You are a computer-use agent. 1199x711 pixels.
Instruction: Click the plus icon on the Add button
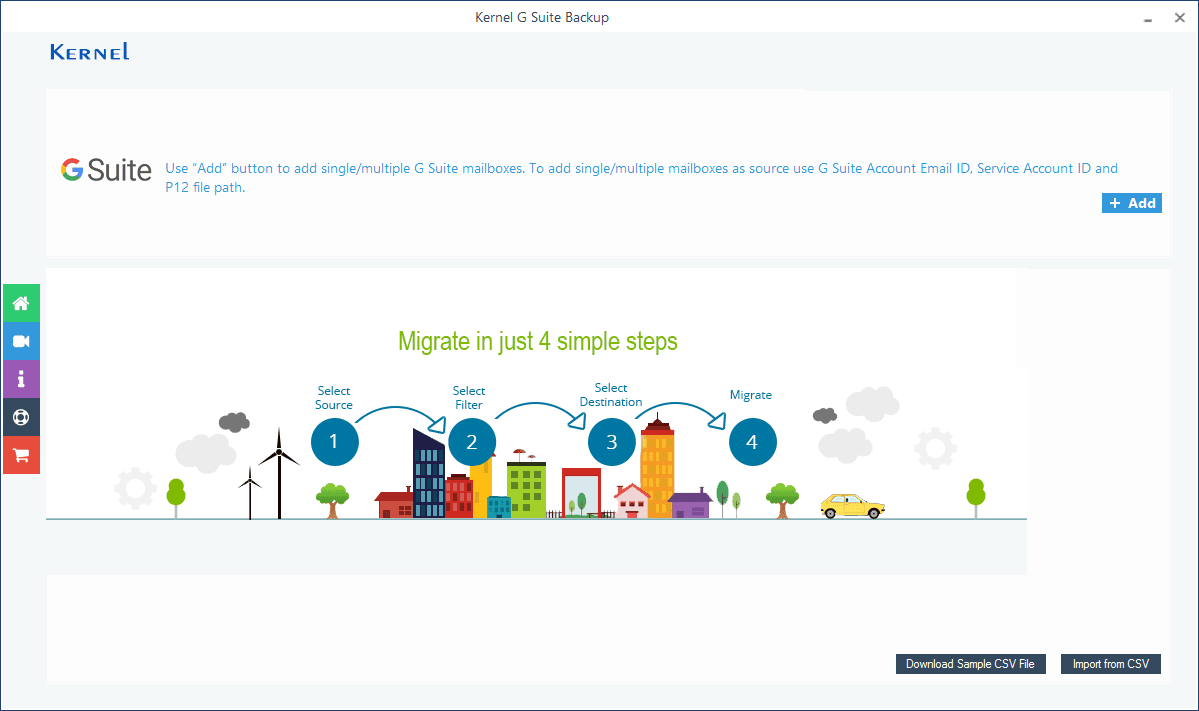coord(1116,202)
